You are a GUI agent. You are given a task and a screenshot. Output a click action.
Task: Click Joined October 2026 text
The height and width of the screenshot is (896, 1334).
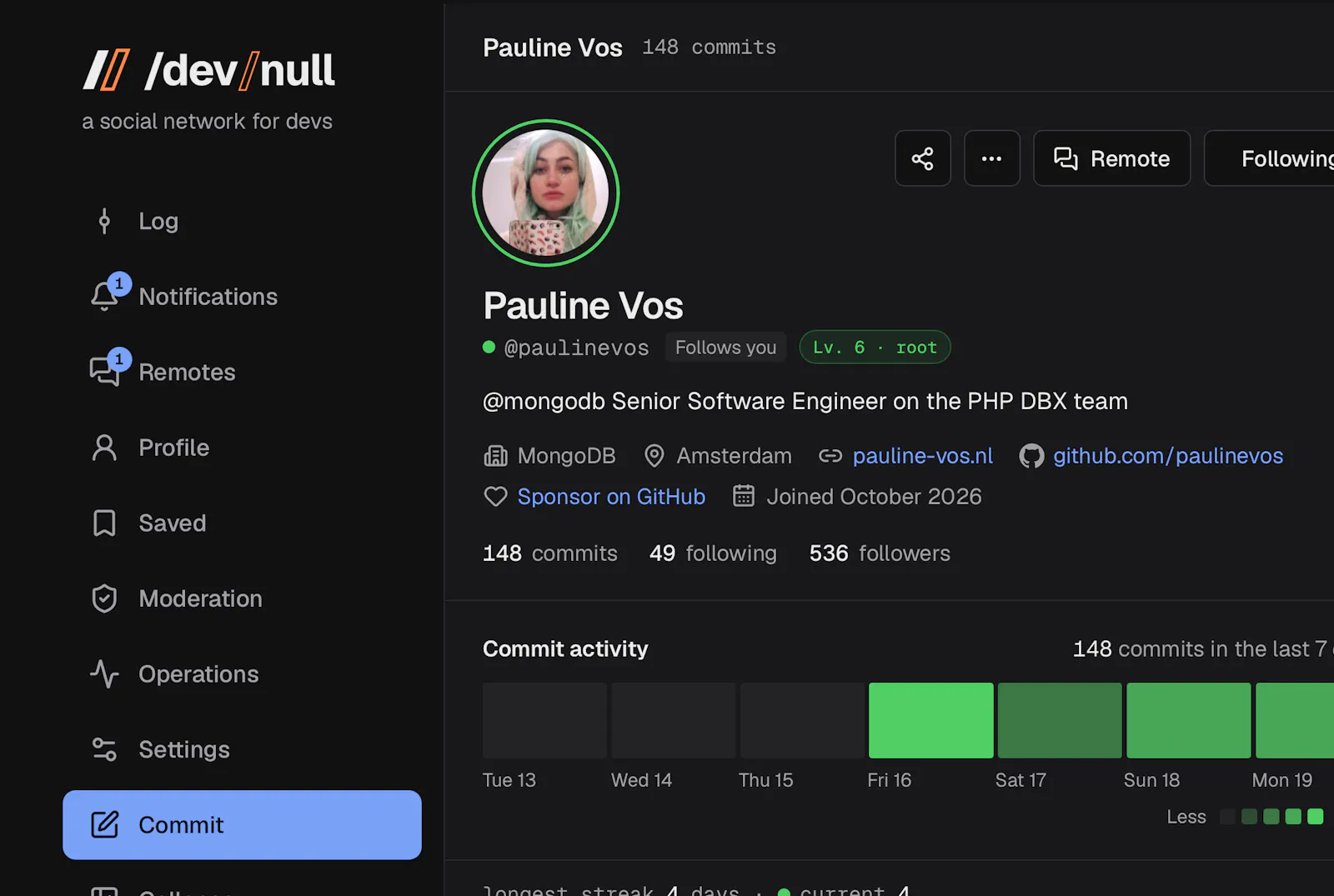point(874,497)
